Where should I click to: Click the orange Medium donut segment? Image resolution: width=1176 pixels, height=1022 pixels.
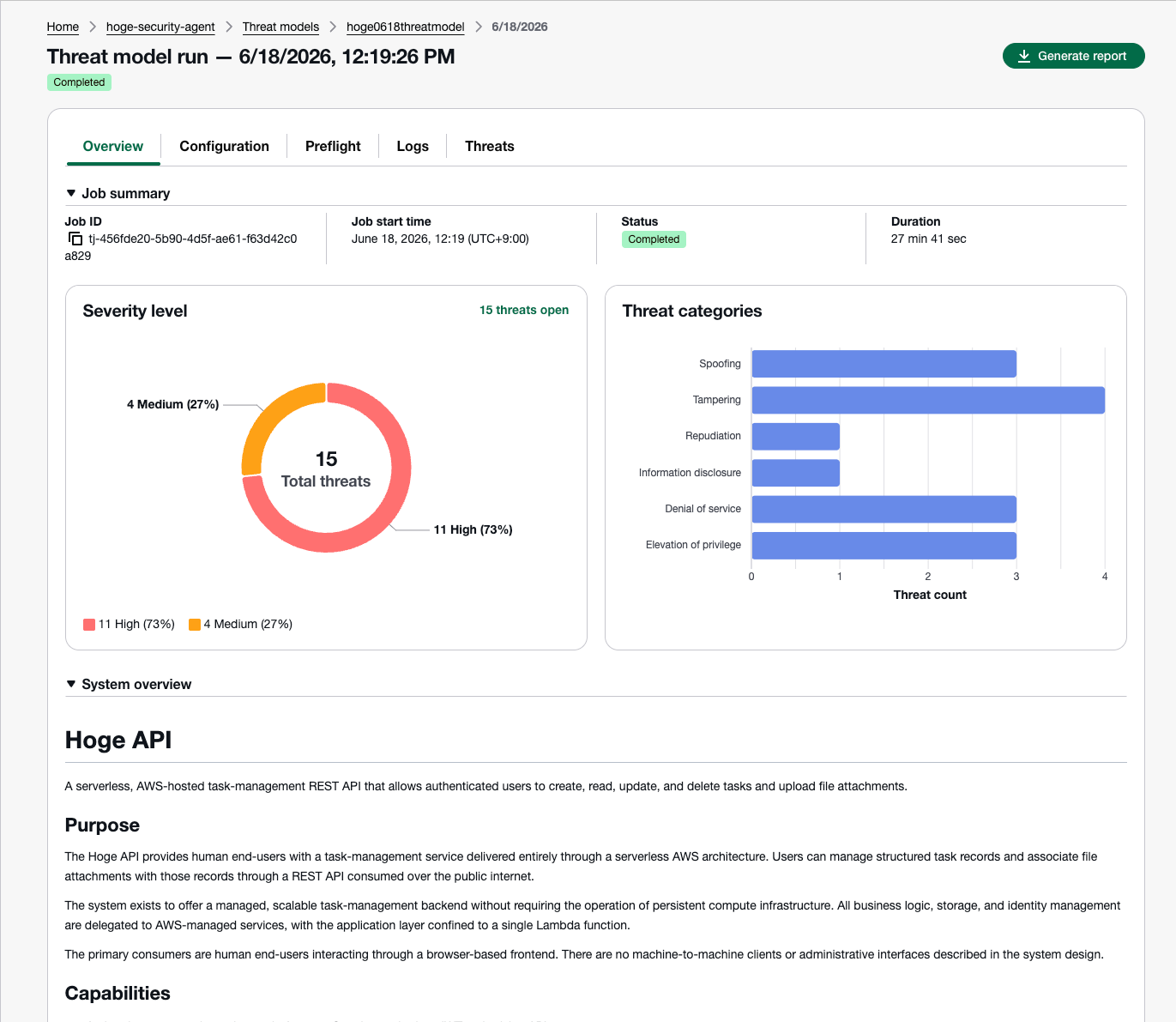[x=269, y=415]
